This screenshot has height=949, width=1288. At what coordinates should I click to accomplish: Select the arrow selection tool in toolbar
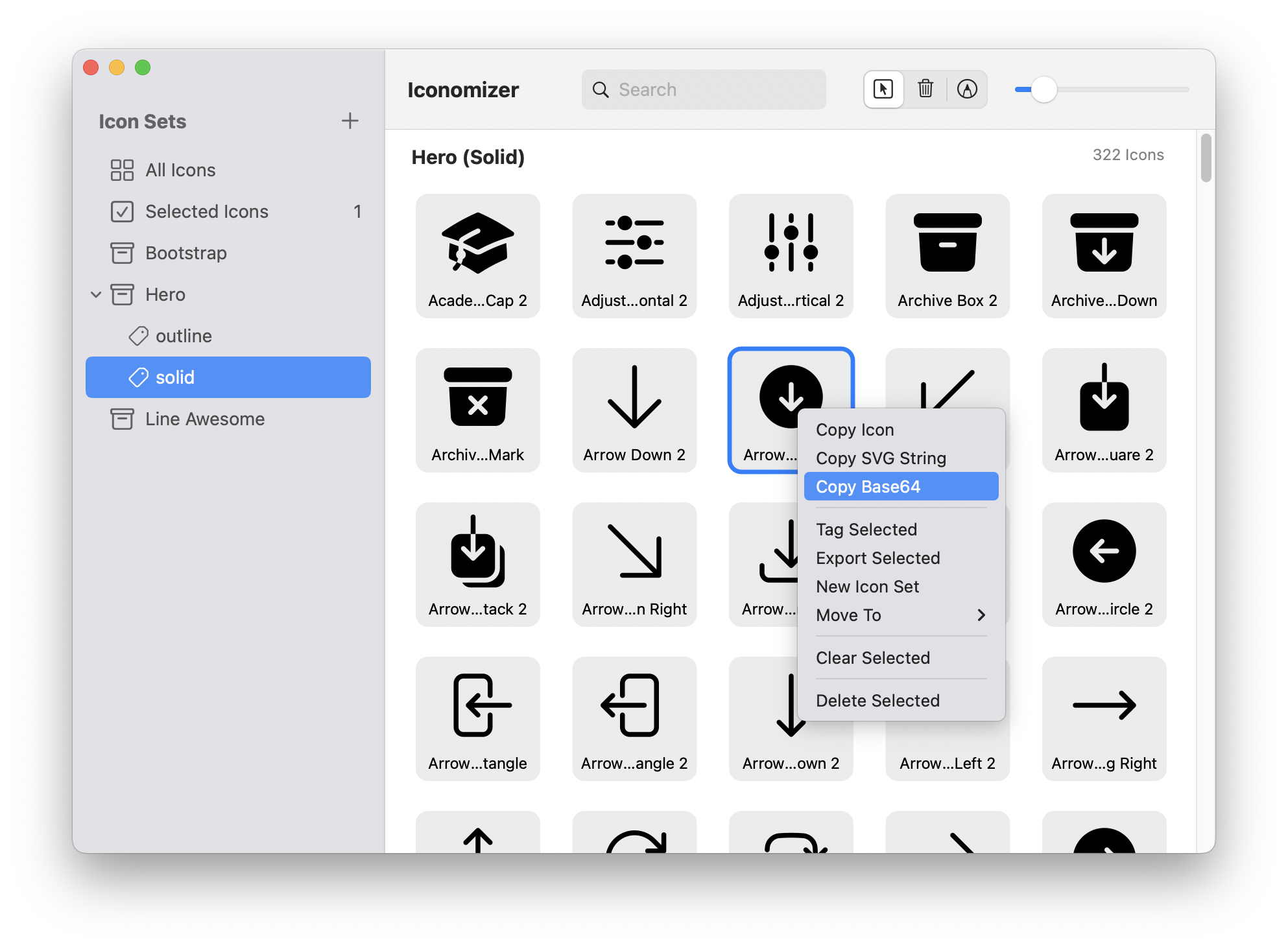coord(883,89)
